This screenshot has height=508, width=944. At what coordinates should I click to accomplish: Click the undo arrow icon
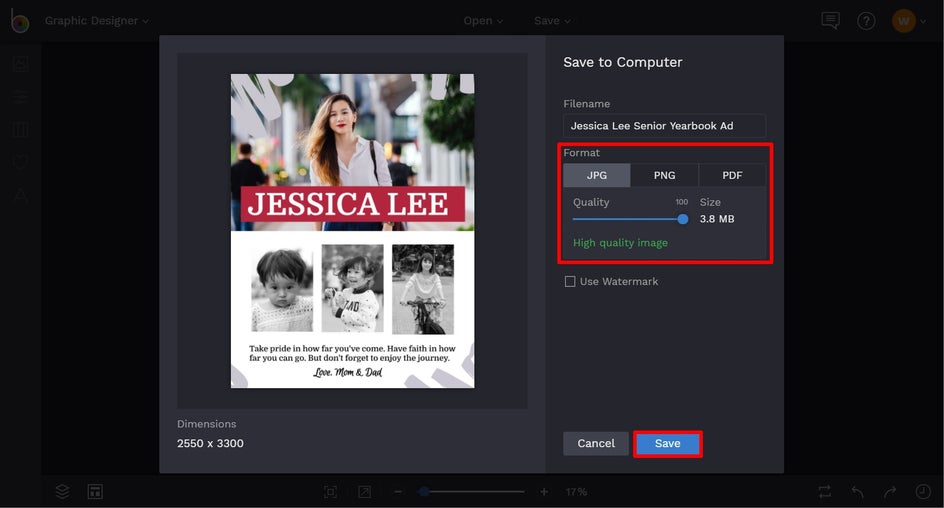tap(858, 492)
